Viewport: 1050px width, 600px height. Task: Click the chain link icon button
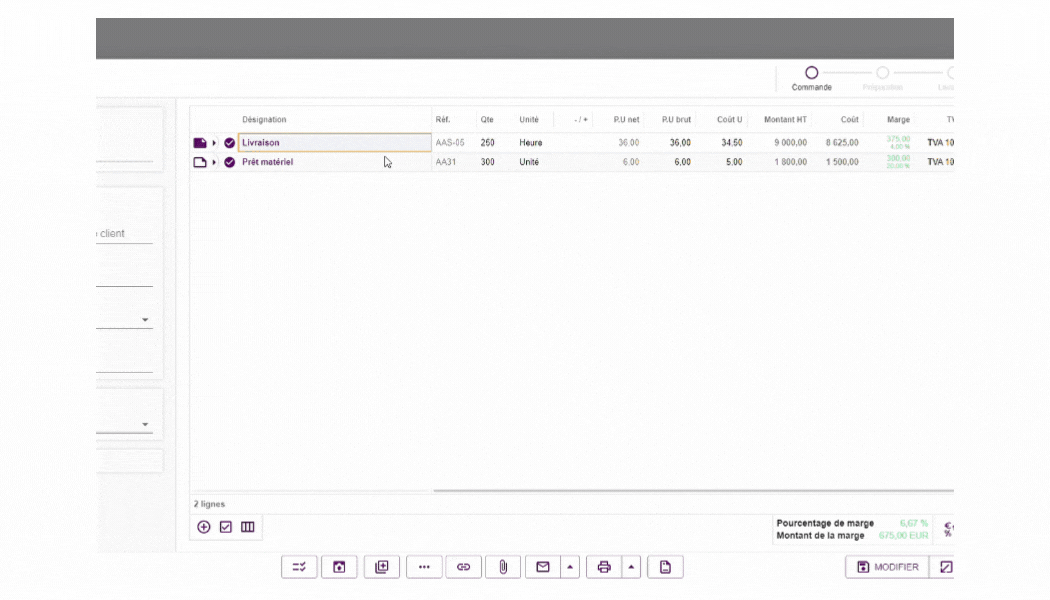coord(463,567)
